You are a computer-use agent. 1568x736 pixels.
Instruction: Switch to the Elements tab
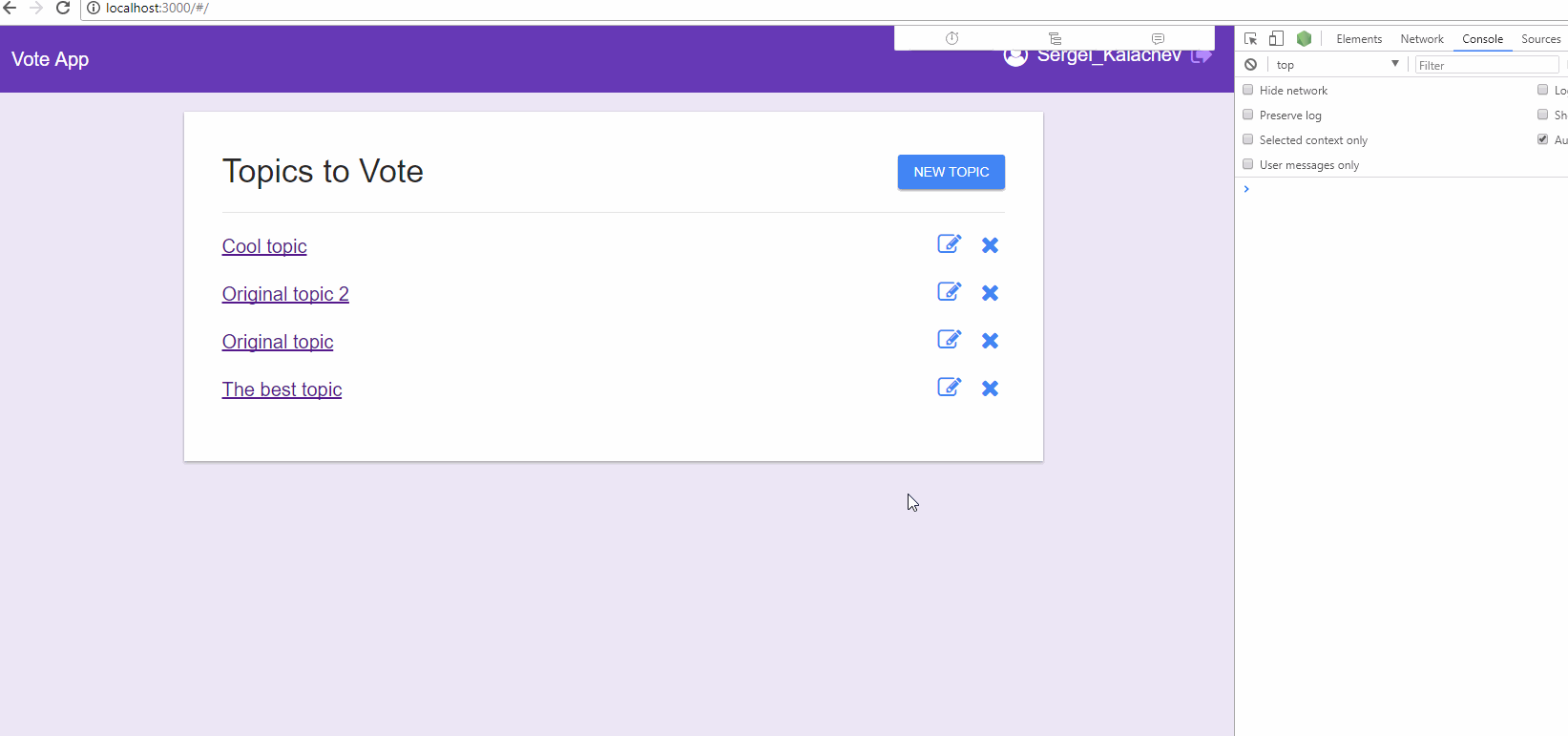1359,39
